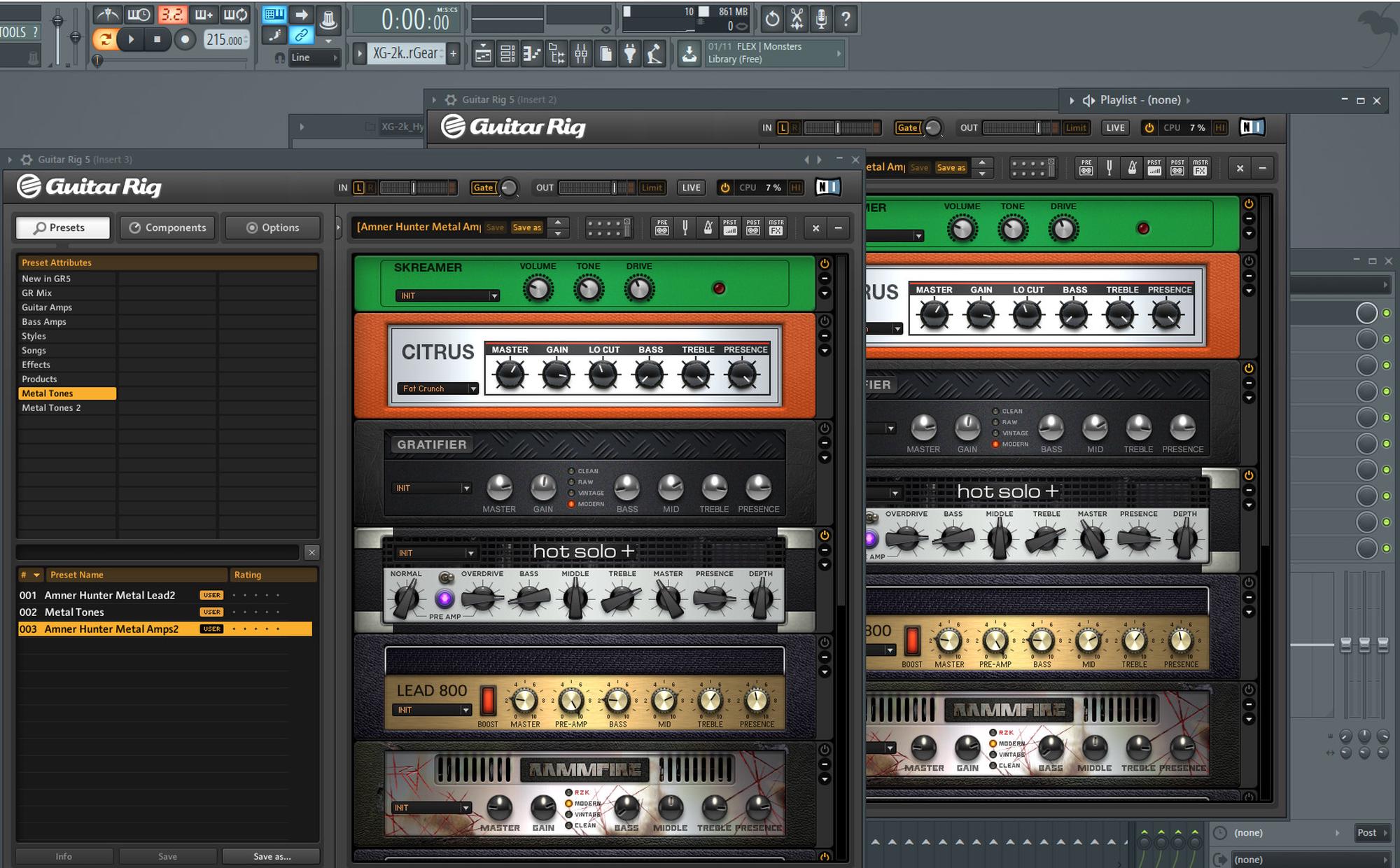Open the FL Studio mixer view icon

tap(581, 54)
